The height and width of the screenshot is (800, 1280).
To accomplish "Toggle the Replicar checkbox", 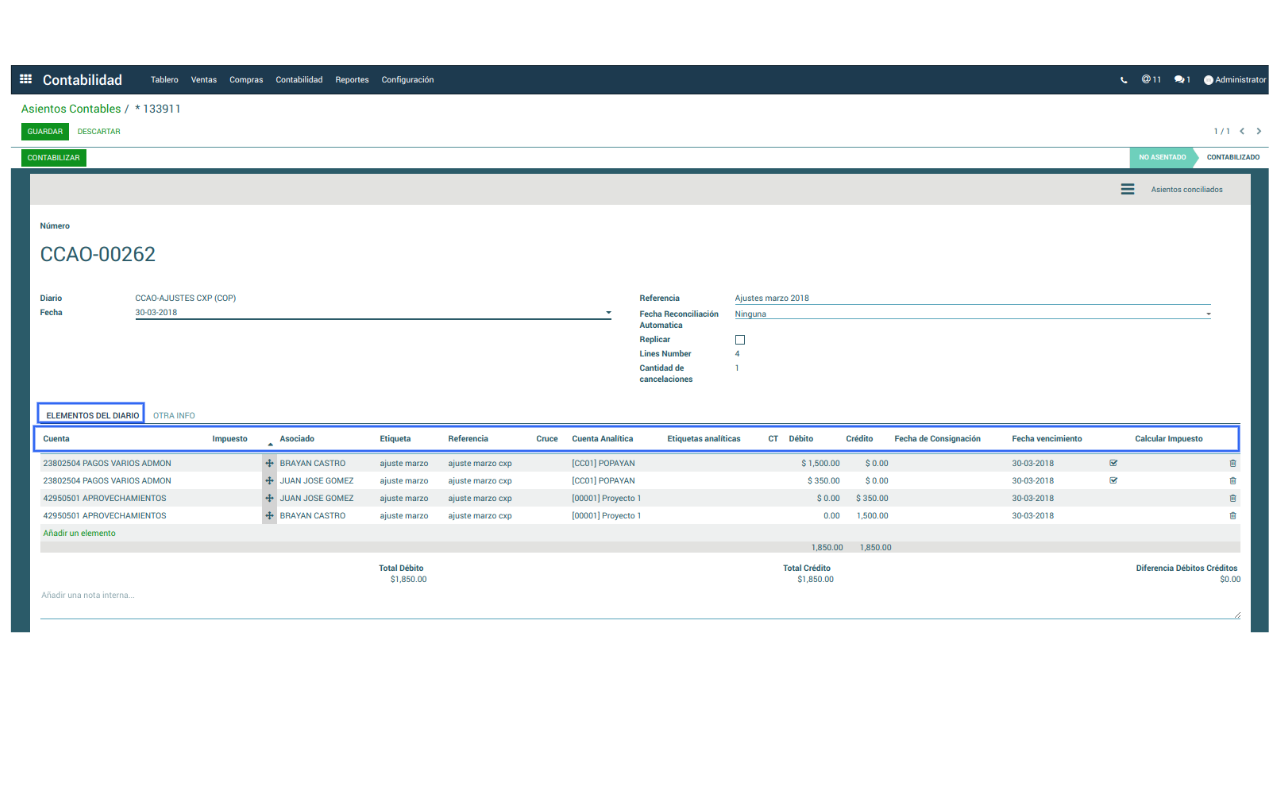I will tap(740, 340).
